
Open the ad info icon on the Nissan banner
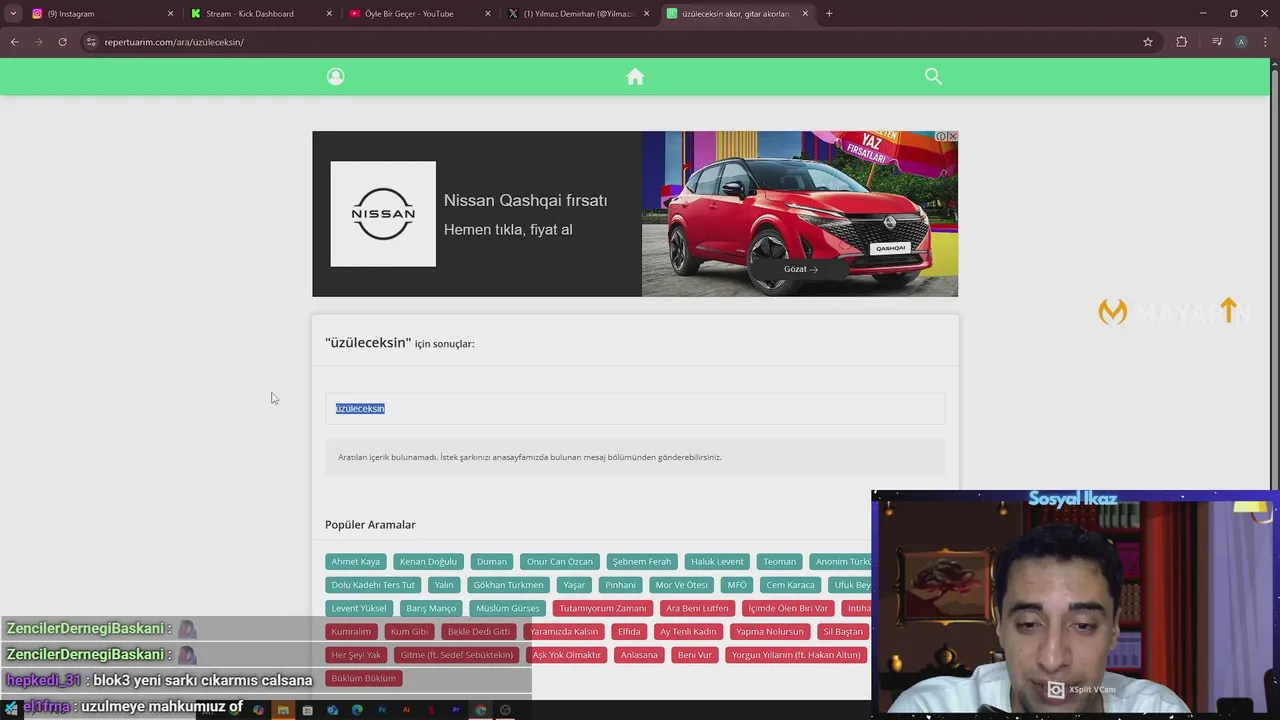(941, 136)
